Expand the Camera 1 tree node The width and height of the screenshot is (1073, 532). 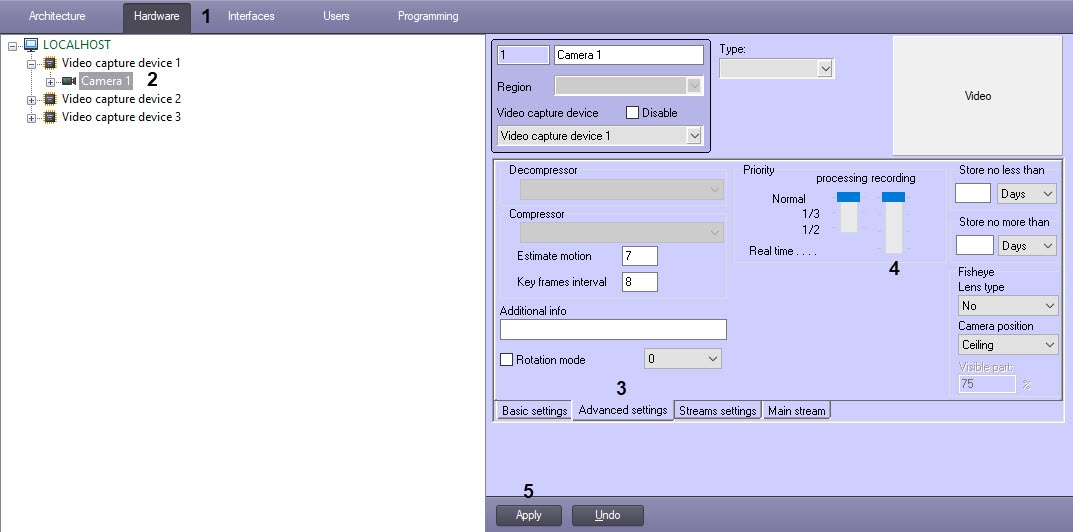(50, 82)
